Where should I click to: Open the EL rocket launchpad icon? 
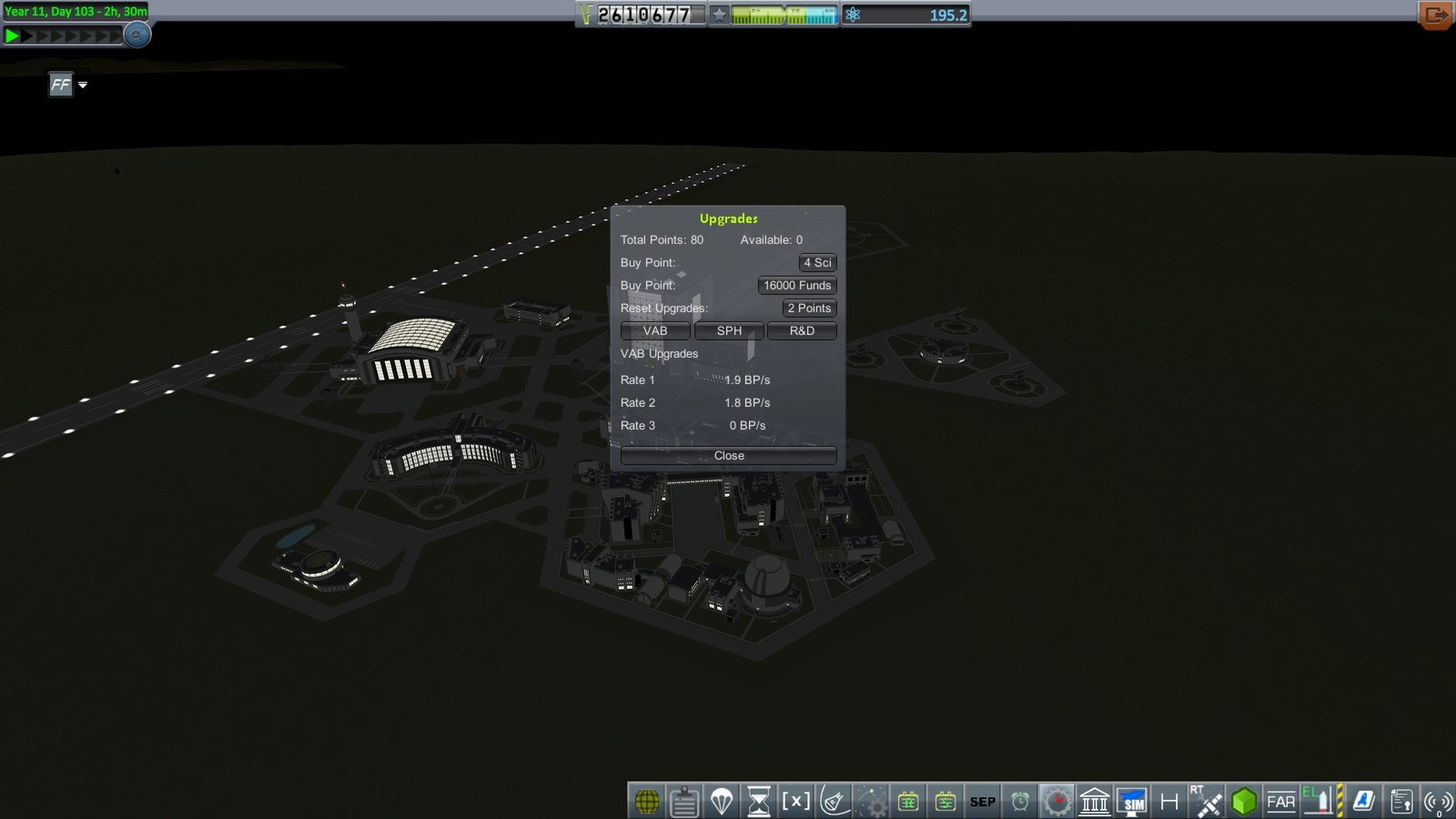click(1319, 802)
